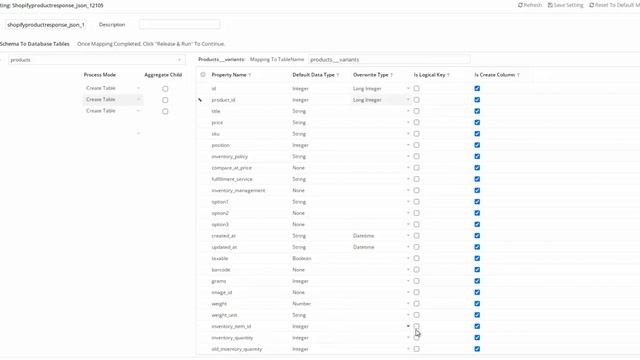This screenshot has width=640, height=360.
Task: Edit the setting name field shopifyproductresponse_json_1
Action: pos(46,25)
